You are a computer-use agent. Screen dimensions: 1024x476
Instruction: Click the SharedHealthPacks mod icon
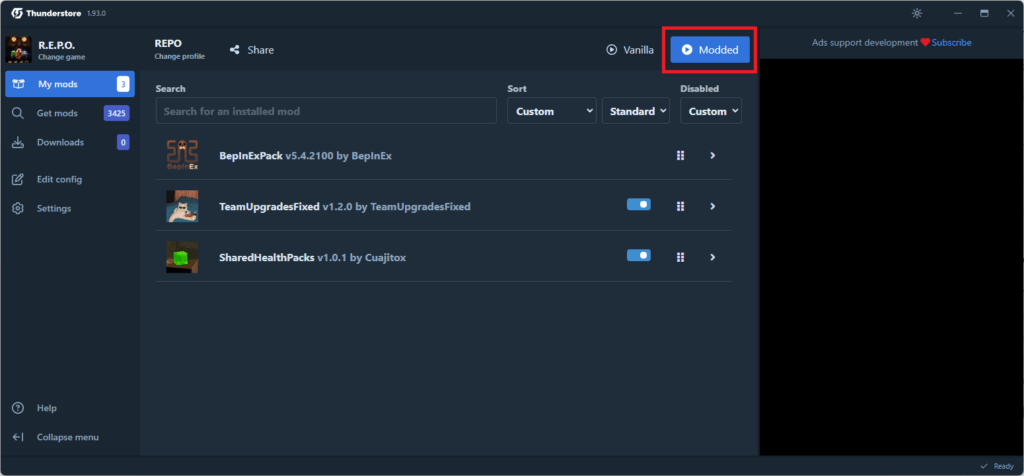pos(182,257)
